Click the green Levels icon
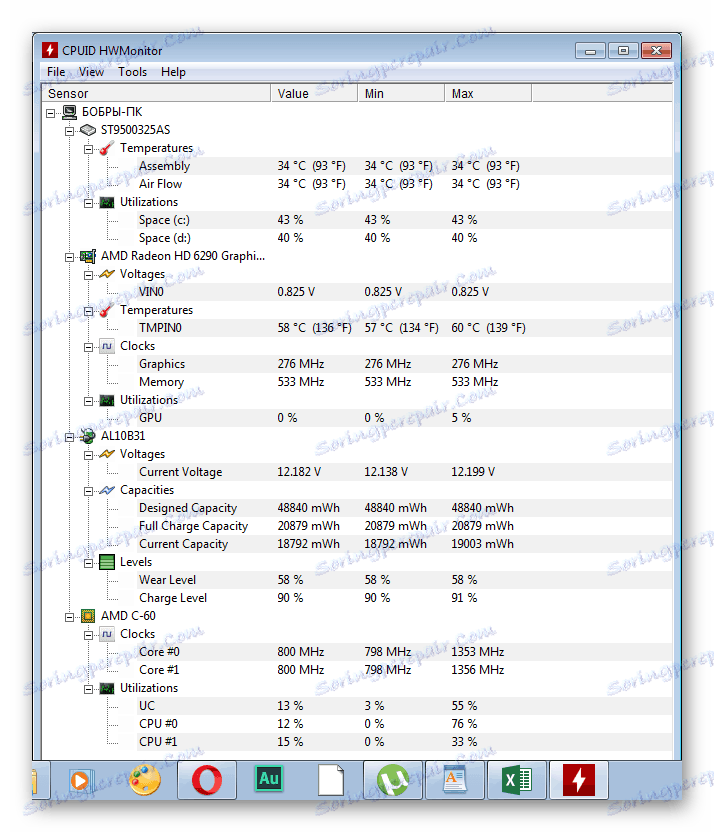714x832 pixels. [x=107, y=562]
